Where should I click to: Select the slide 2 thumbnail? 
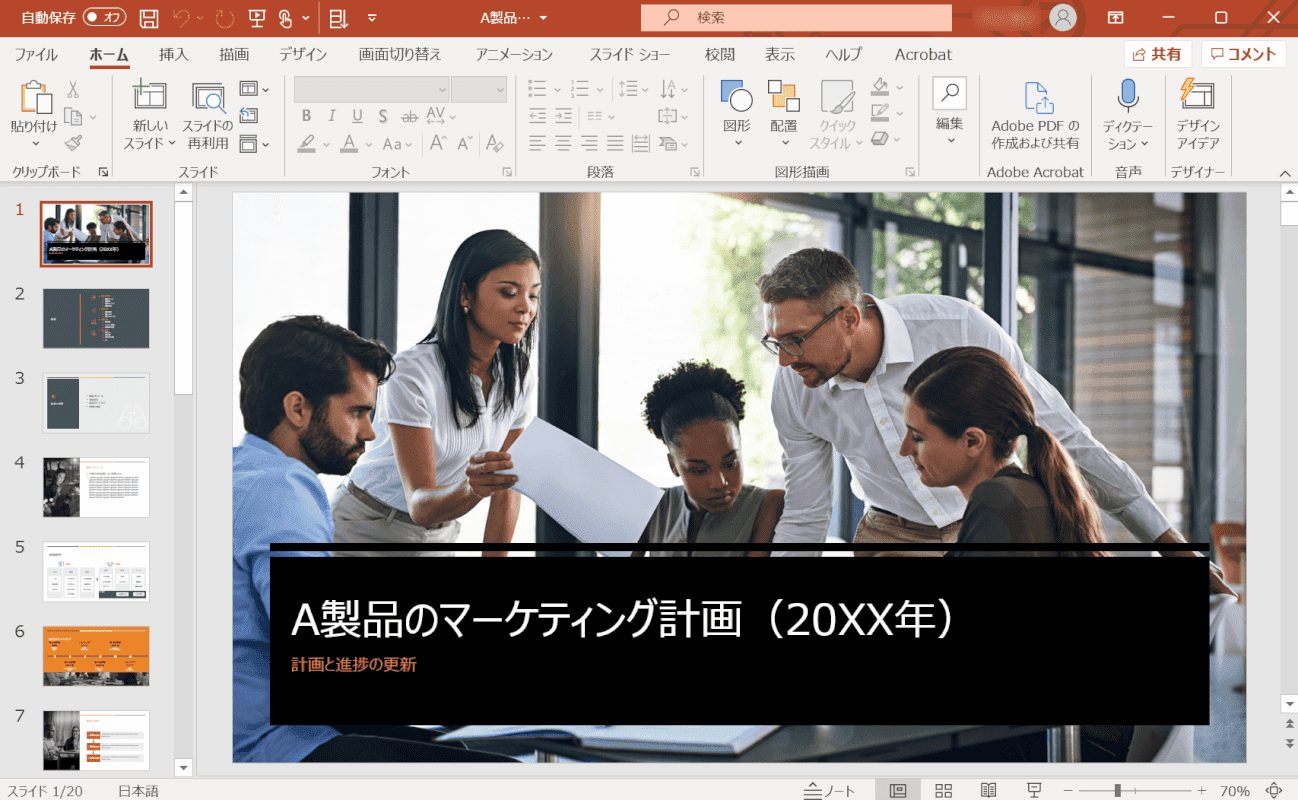point(96,318)
